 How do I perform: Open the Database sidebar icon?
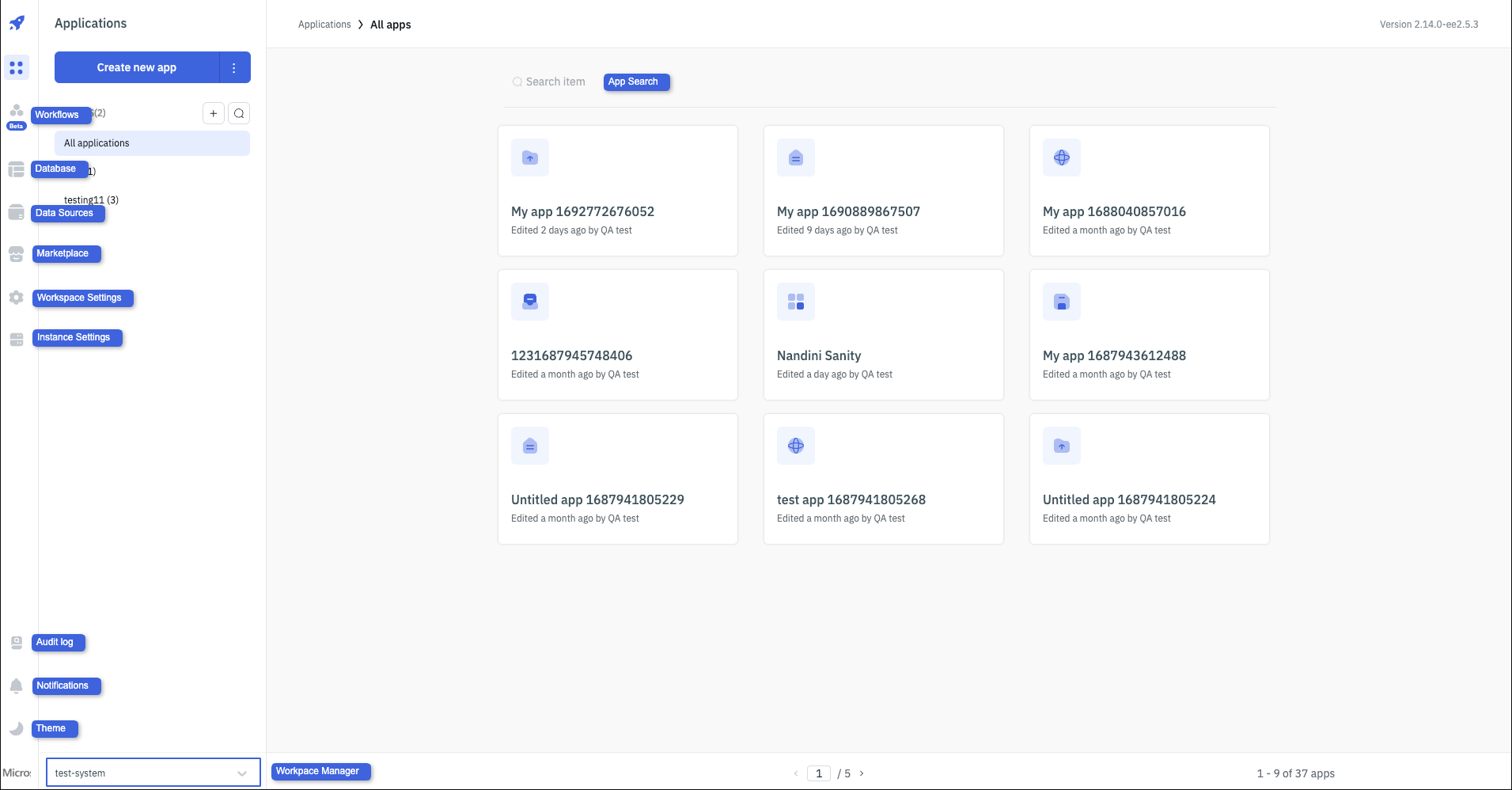tap(17, 169)
